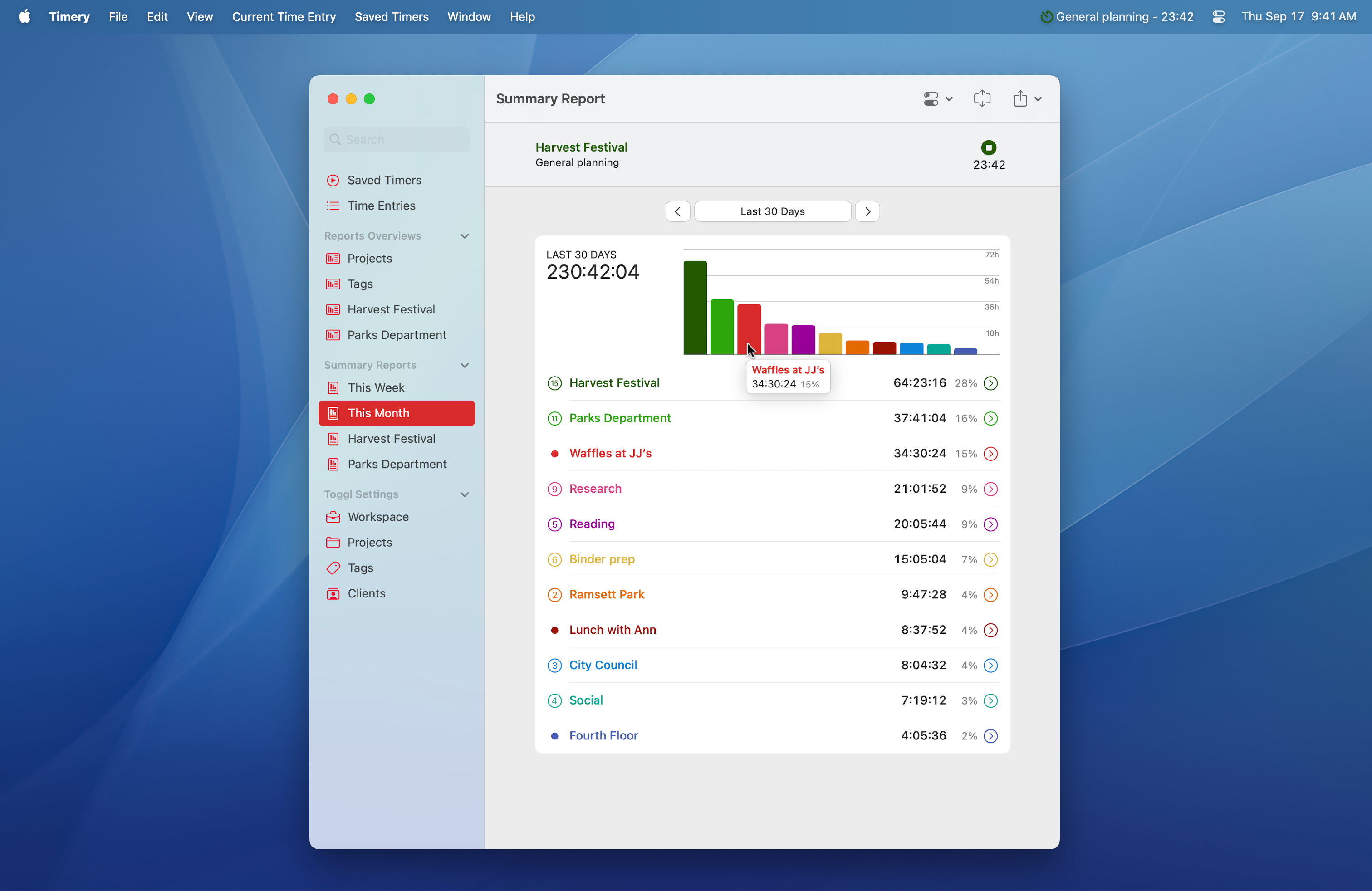Open Lunch with Ann detail arrow
The height and width of the screenshot is (891, 1372).
[990, 630]
